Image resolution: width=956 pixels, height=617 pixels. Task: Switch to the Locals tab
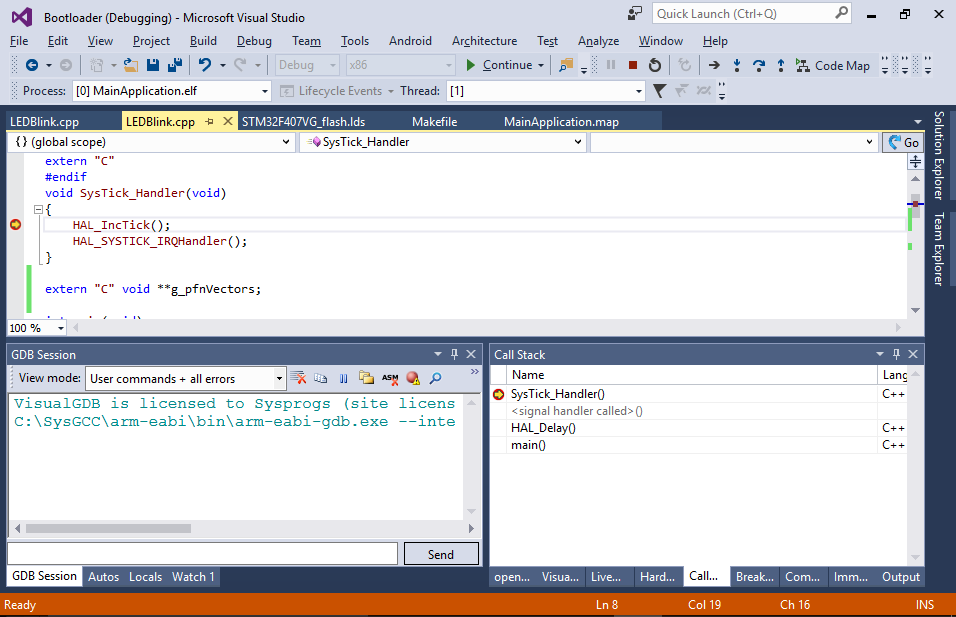click(x=145, y=577)
